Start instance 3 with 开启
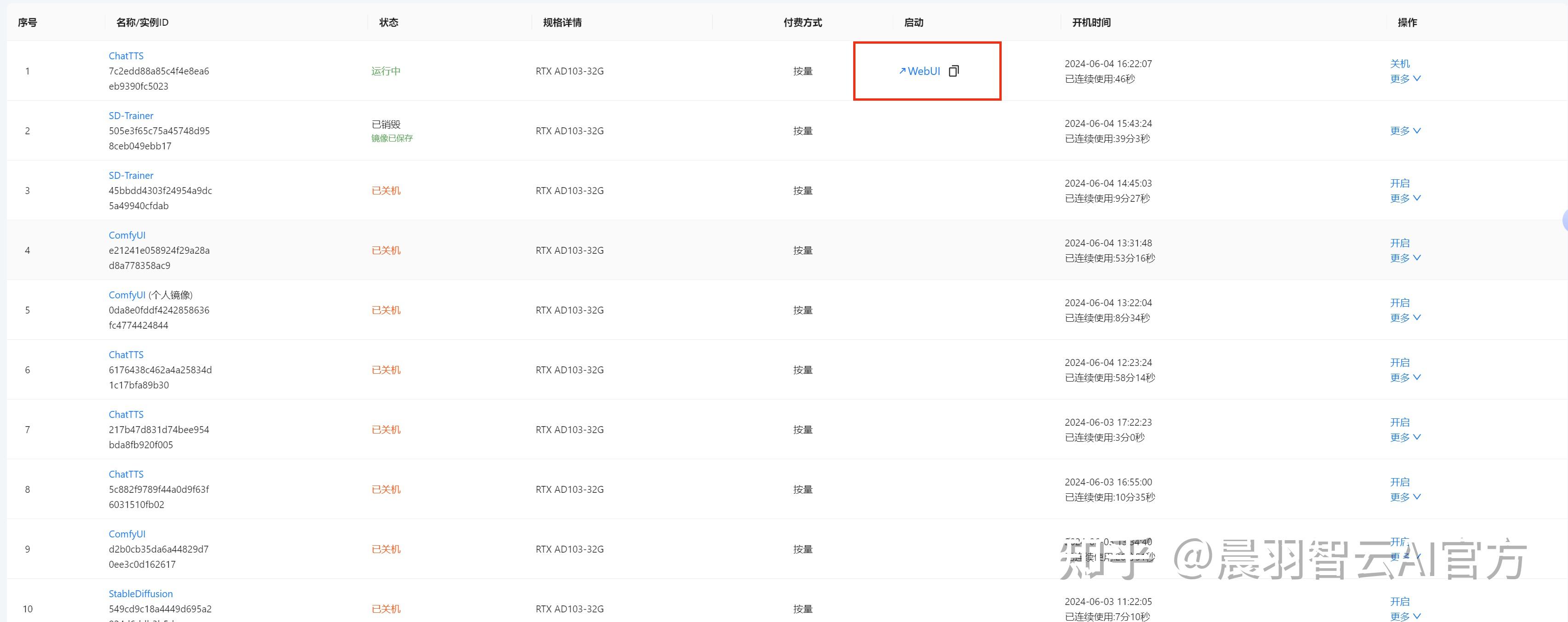 click(1399, 183)
